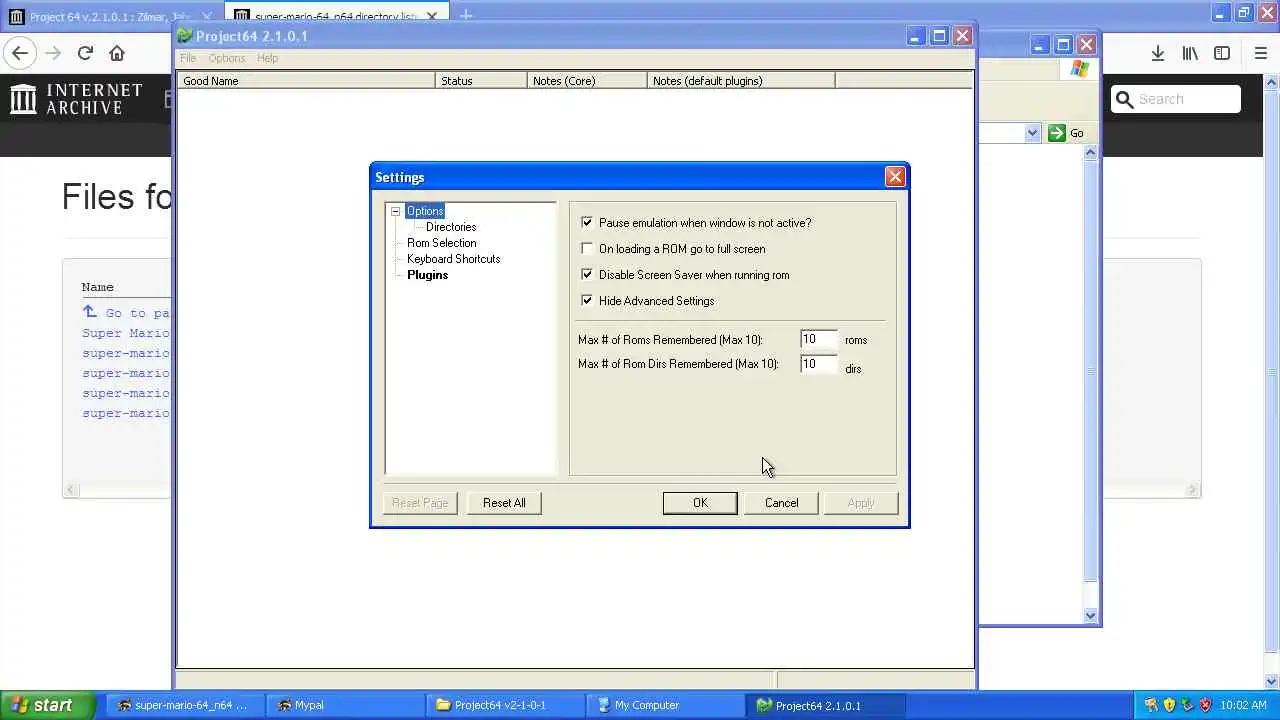Open browser hamburger menu
This screenshot has height=720, width=1280.
click(x=1260, y=53)
